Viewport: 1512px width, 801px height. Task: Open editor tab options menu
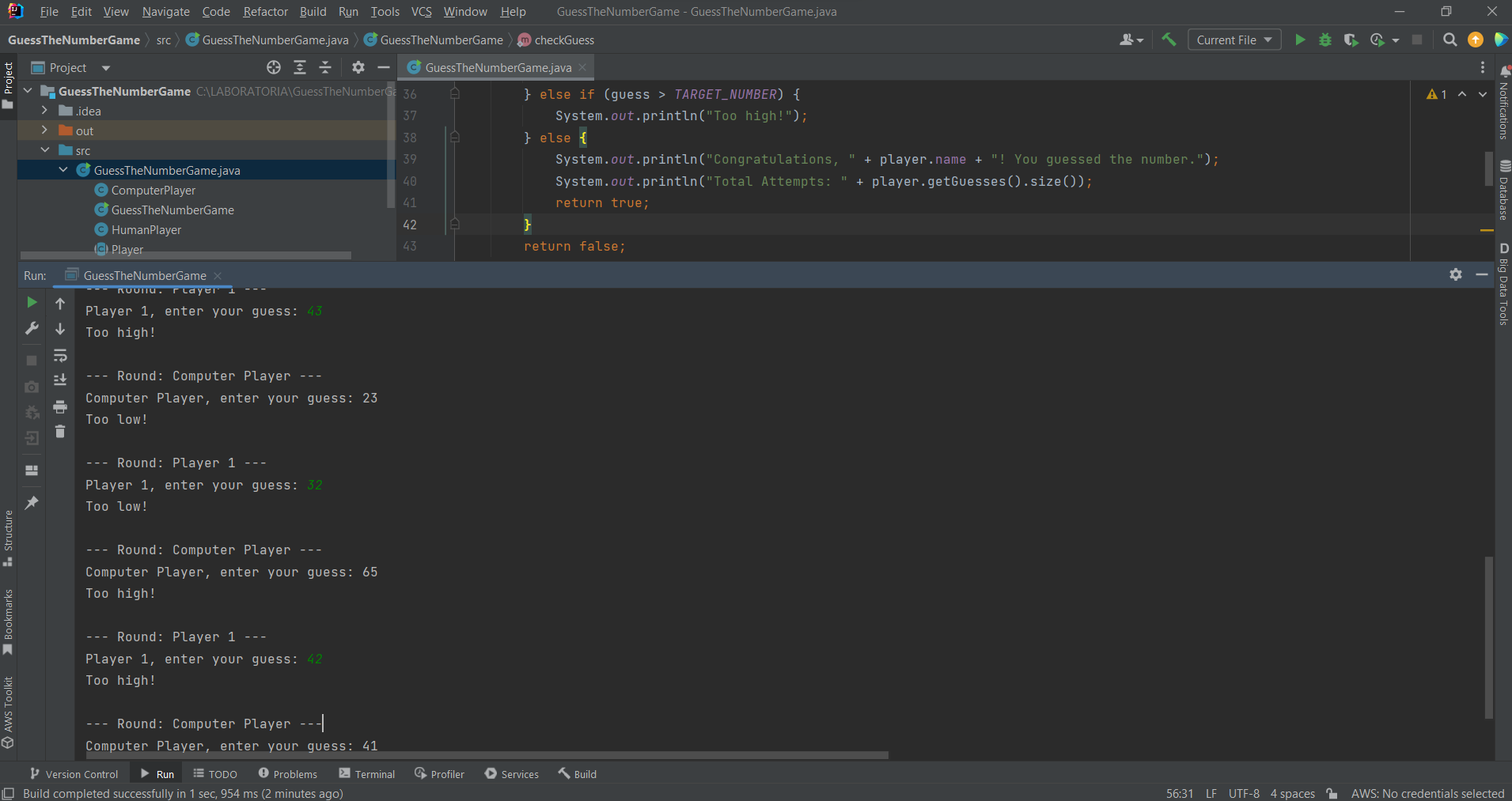tap(1483, 67)
